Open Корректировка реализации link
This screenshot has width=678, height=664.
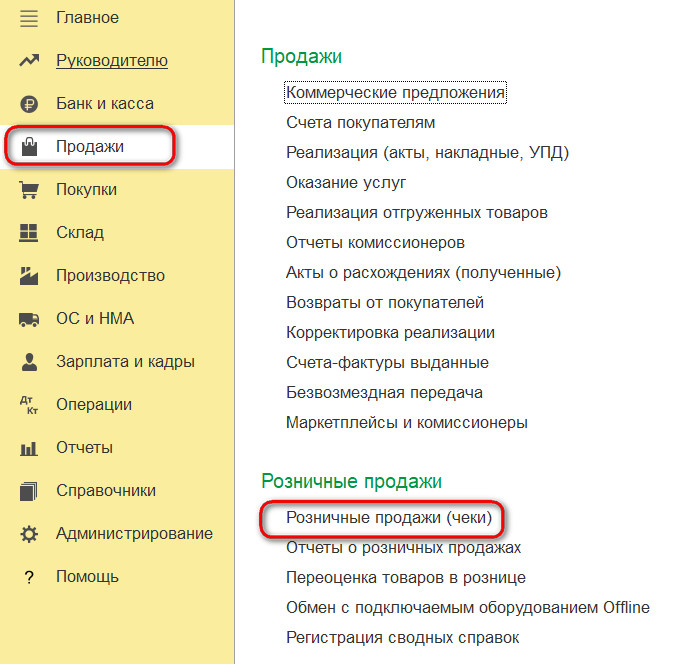(x=390, y=333)
